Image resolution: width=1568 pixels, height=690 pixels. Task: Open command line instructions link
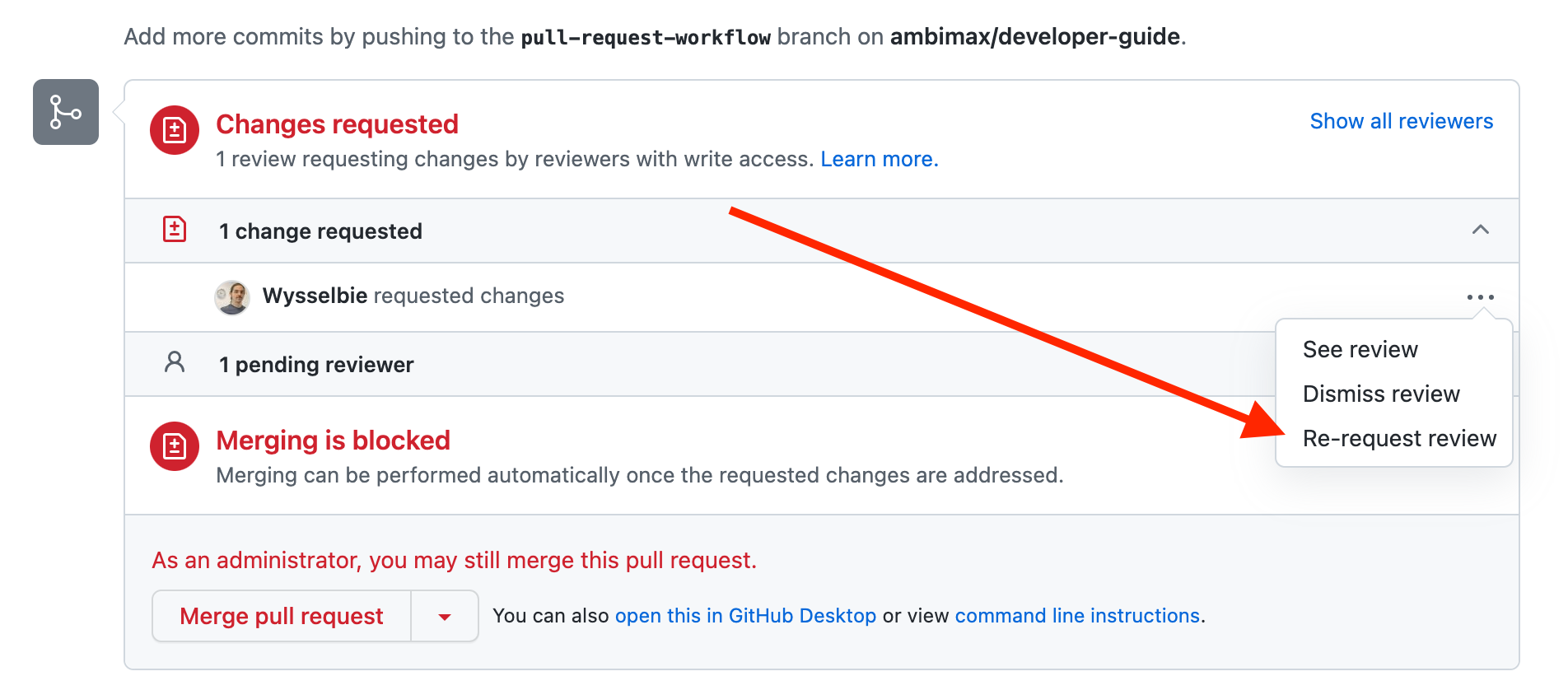[x=1076, y=616]
